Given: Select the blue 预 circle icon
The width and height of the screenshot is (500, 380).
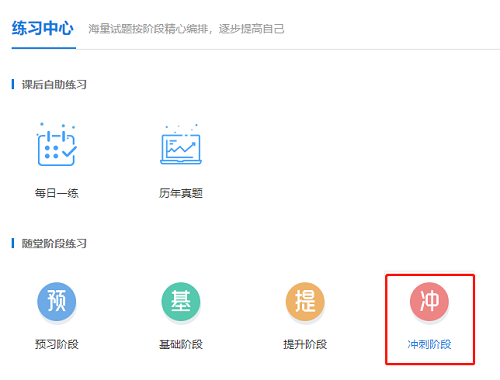Looking at the screenshot, I should tap(57, 301).
